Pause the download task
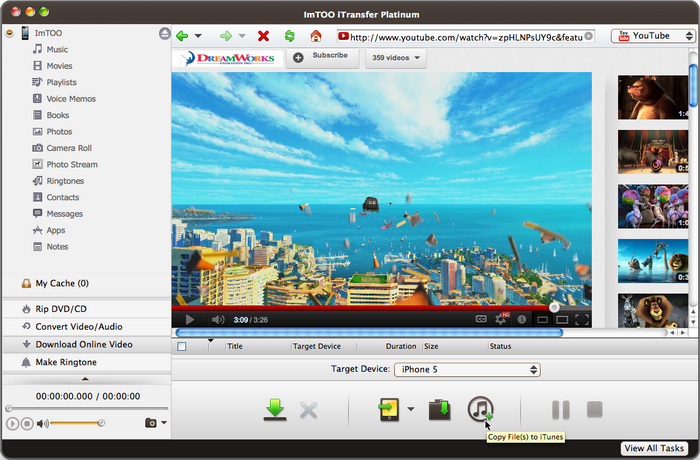 561,410
